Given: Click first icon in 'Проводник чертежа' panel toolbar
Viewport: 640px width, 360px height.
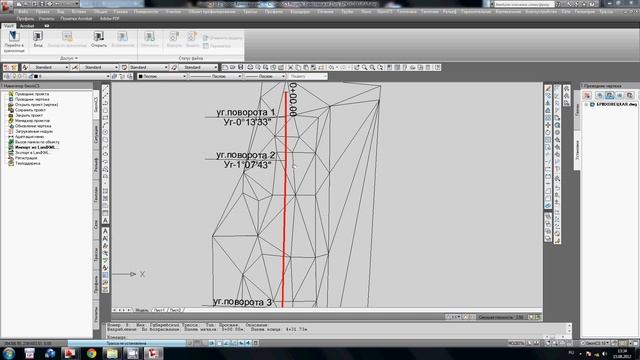Looking at the screenshot, I should (587, 95).
